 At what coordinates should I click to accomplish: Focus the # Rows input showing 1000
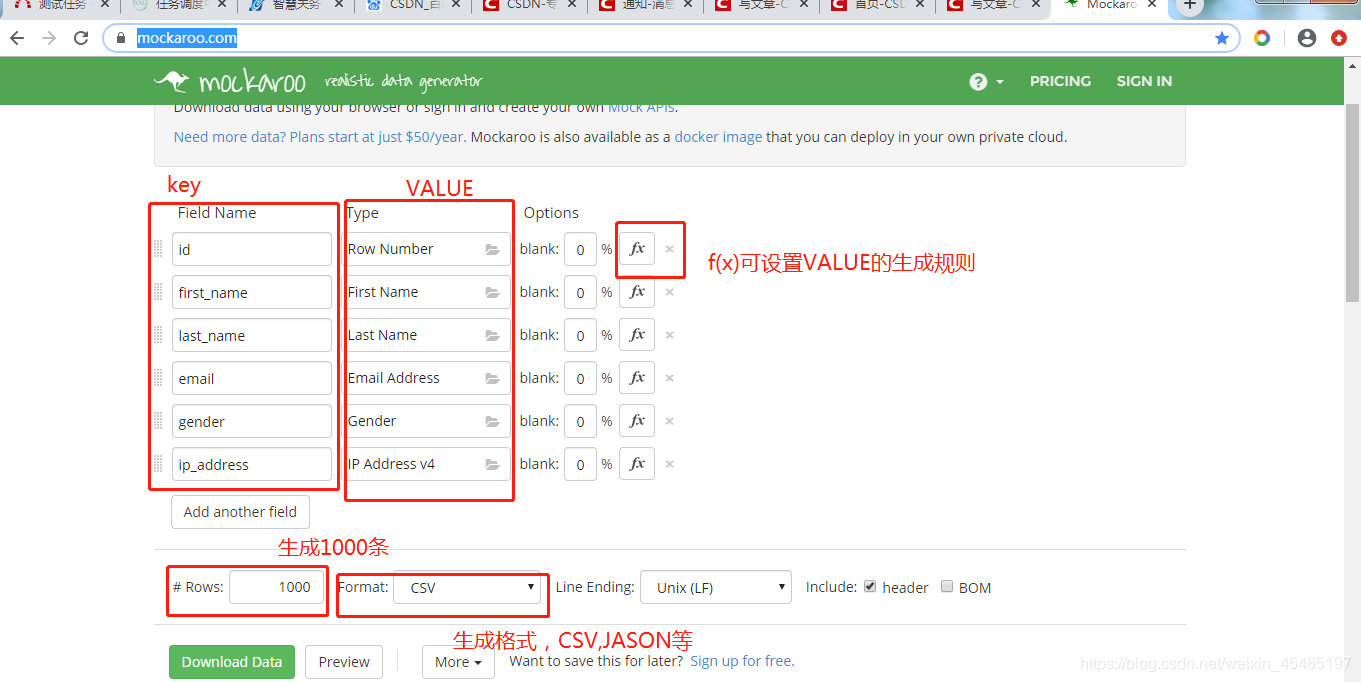277,587
